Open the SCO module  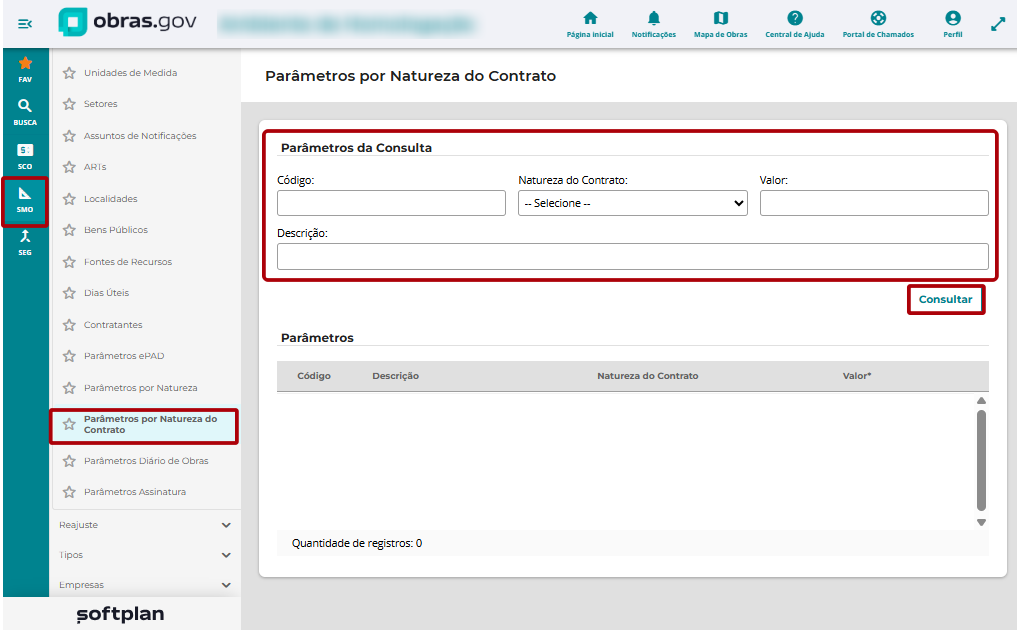[x=25, y=156]
